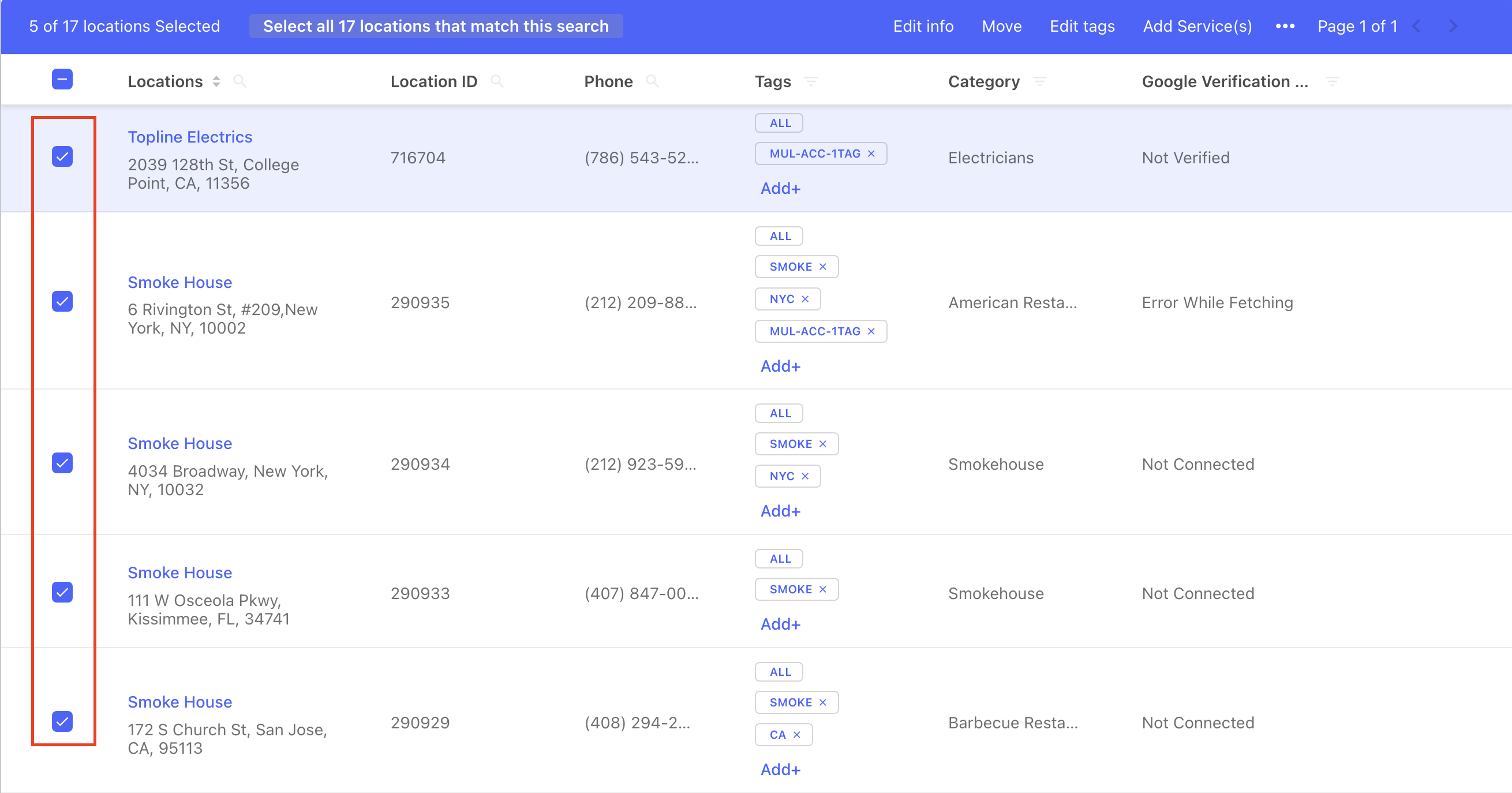
Task: Remove MUL-ACC-1TAG tag from location 290935
Action: (871, 332)
